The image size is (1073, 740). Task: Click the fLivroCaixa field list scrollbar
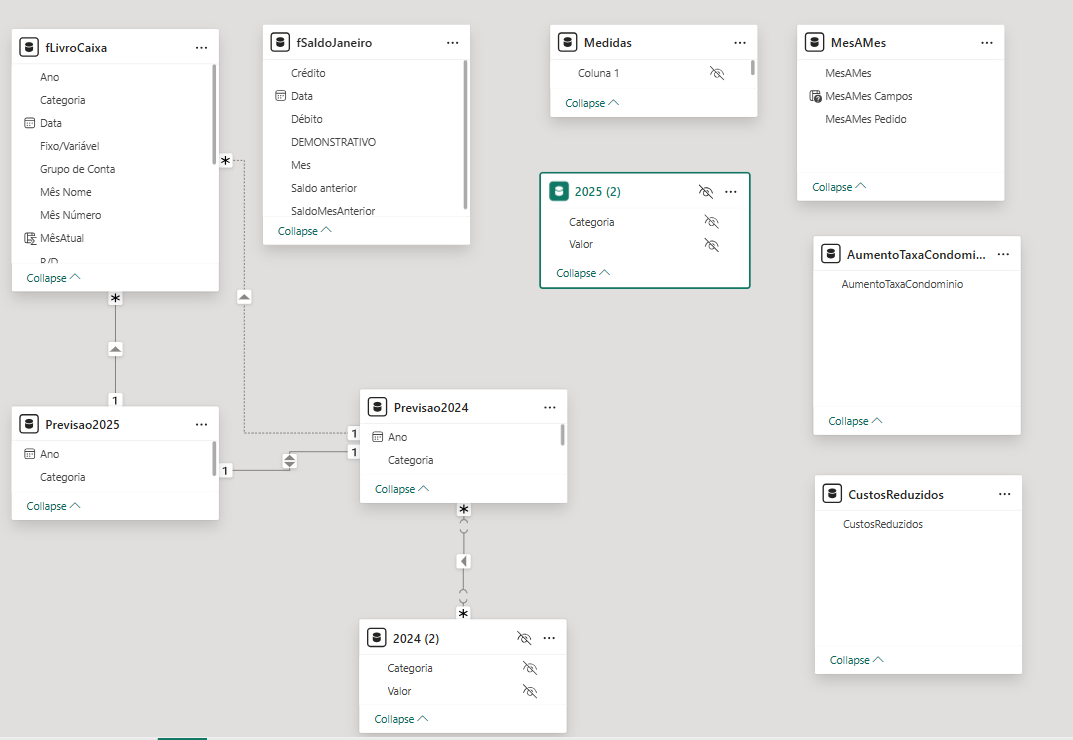214,114
